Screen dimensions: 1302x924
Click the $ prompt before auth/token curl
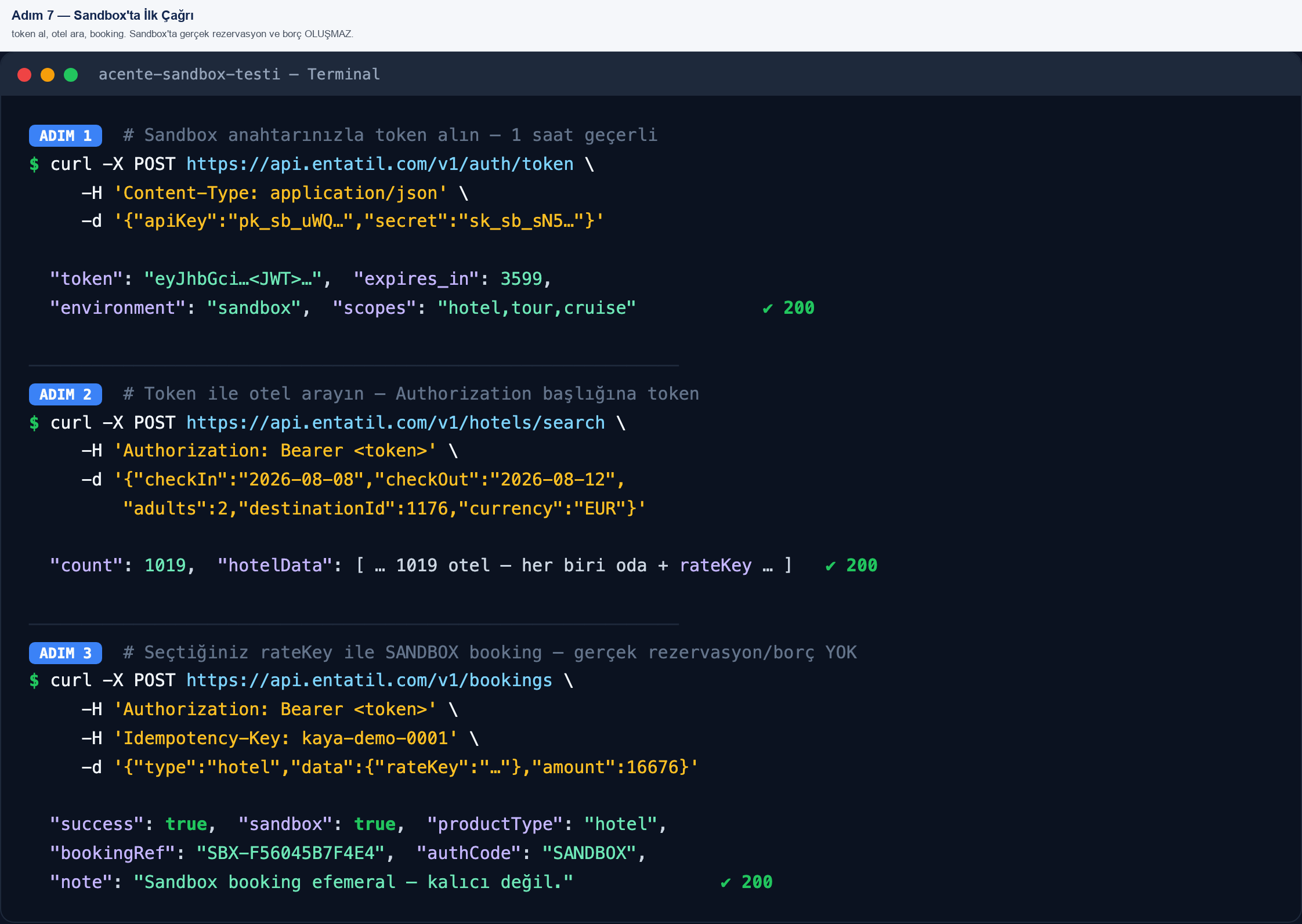34,164
